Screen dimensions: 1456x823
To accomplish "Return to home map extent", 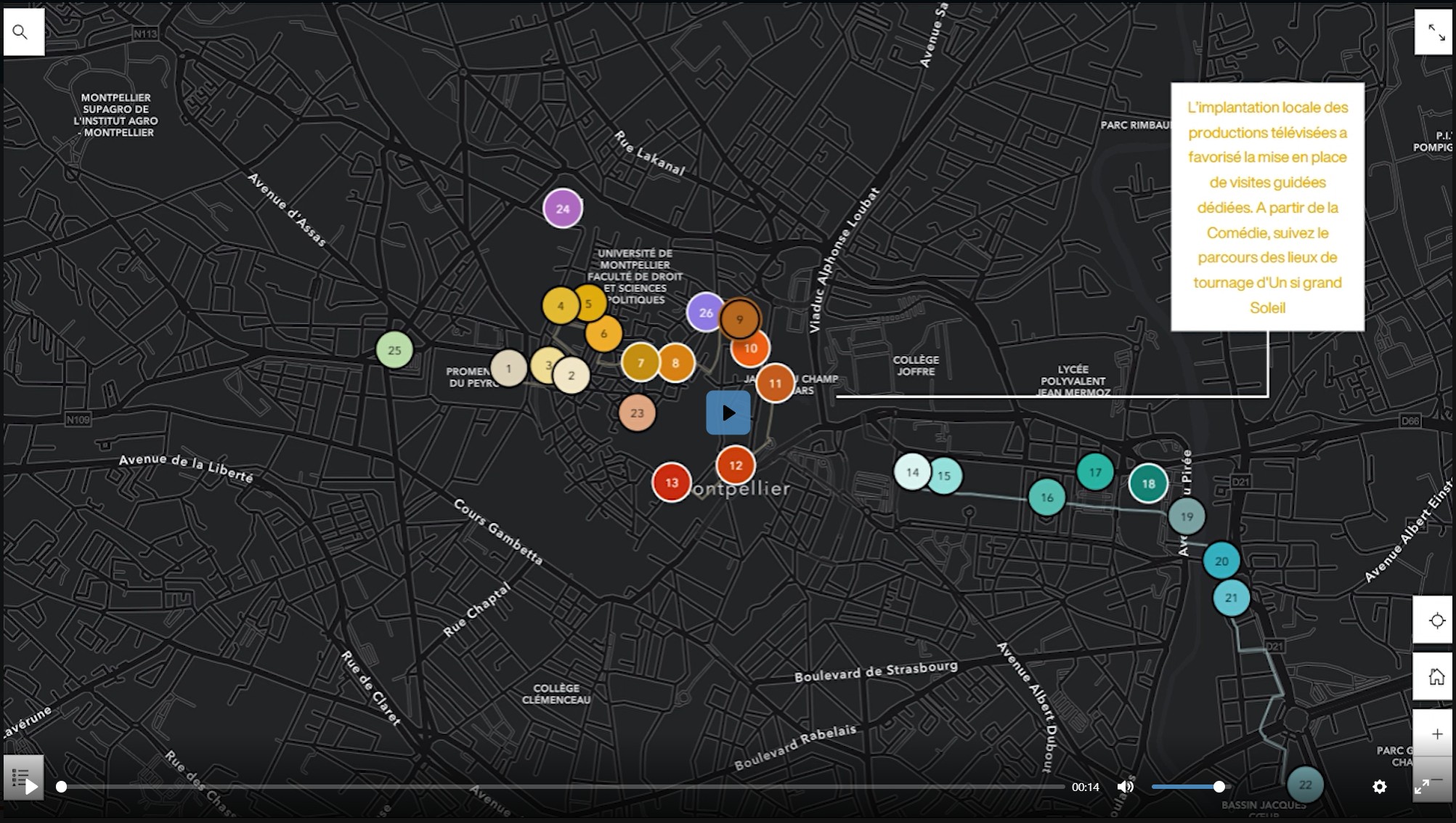I will 1436,677.
